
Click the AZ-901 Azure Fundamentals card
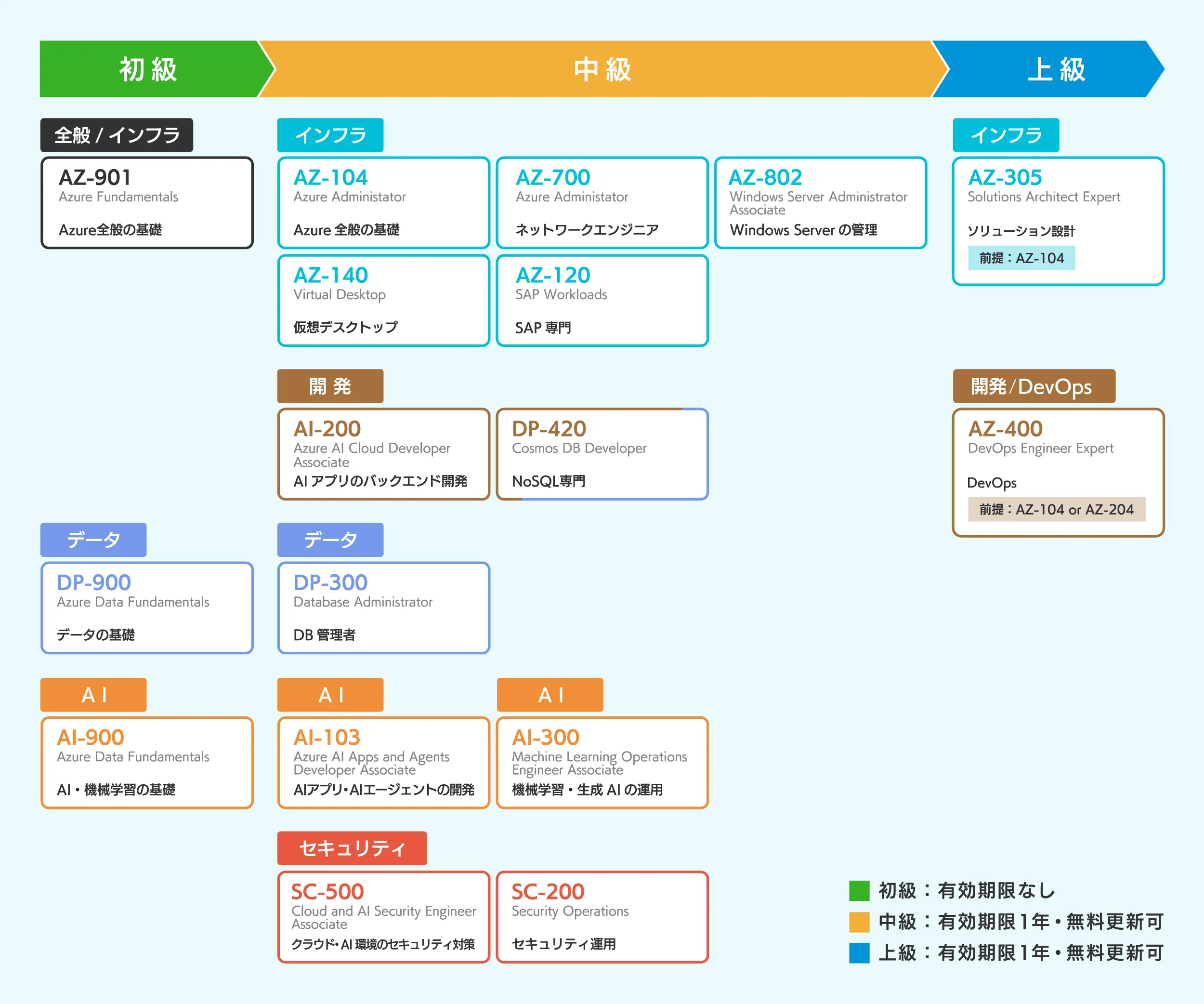coord(147,202)
